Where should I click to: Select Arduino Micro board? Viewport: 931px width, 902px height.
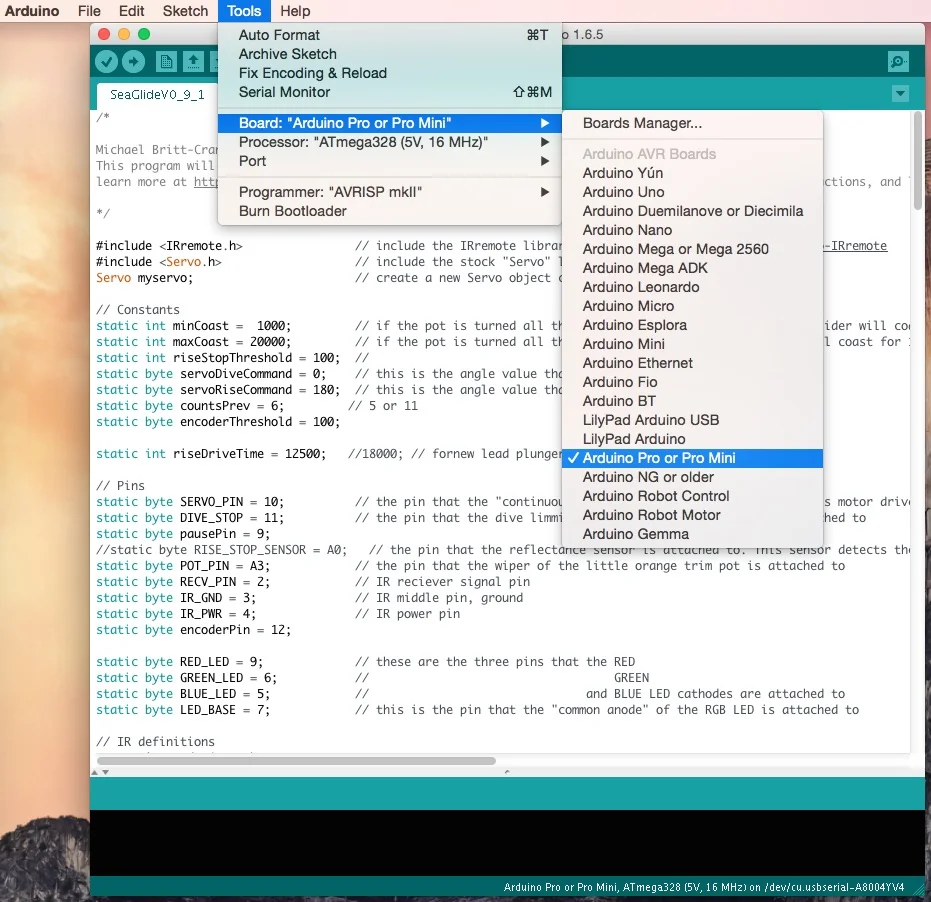click(x=692, y=306)
